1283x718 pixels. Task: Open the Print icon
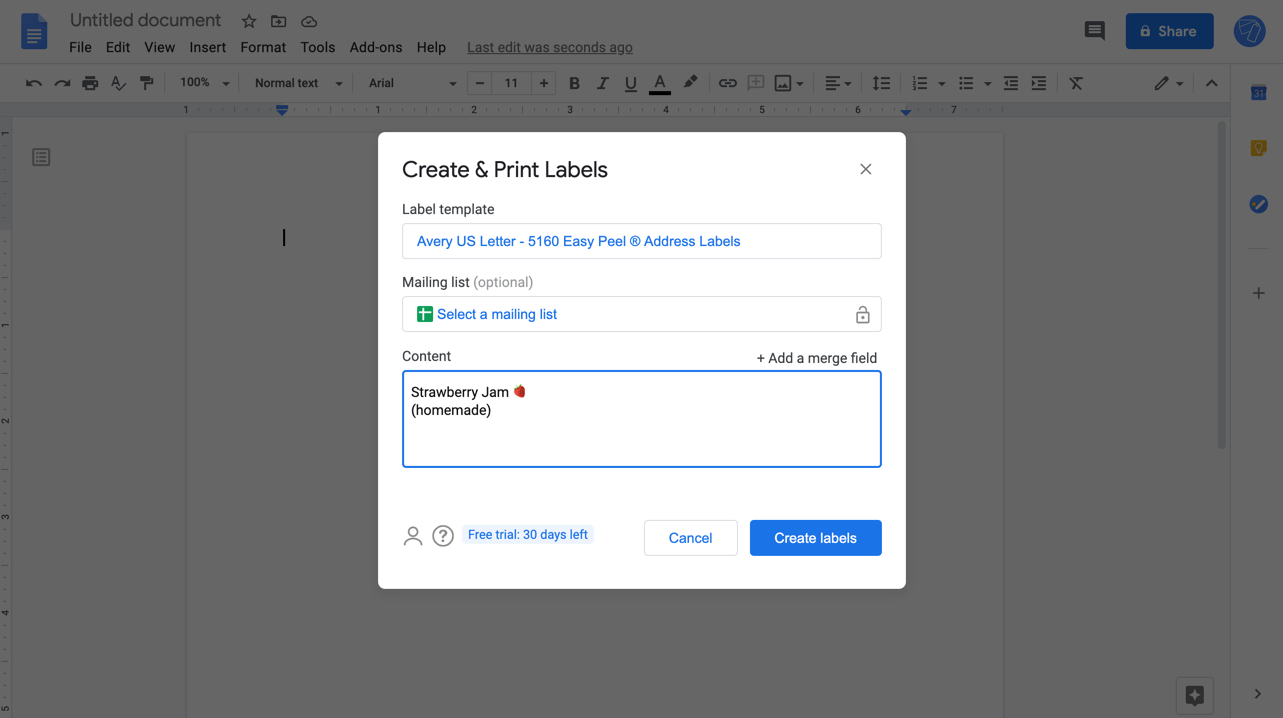tap(89, 83)
